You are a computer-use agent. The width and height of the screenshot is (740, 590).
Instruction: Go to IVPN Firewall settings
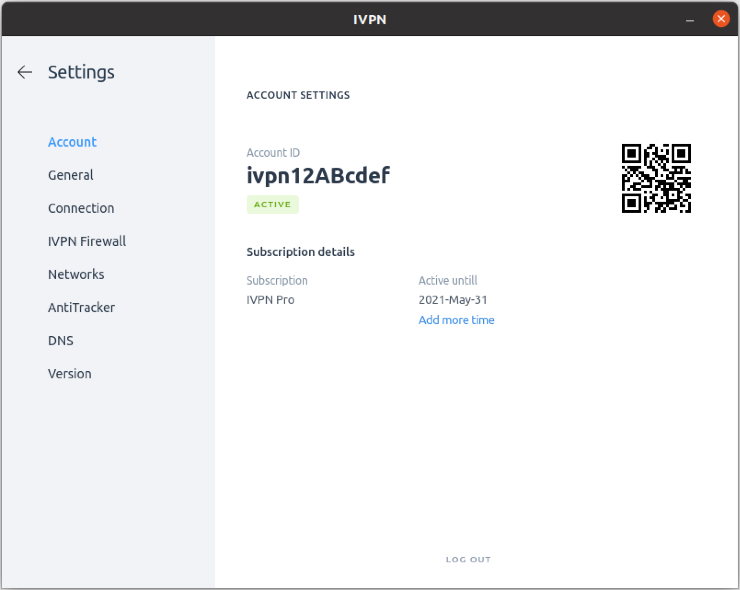coord(87,241)
